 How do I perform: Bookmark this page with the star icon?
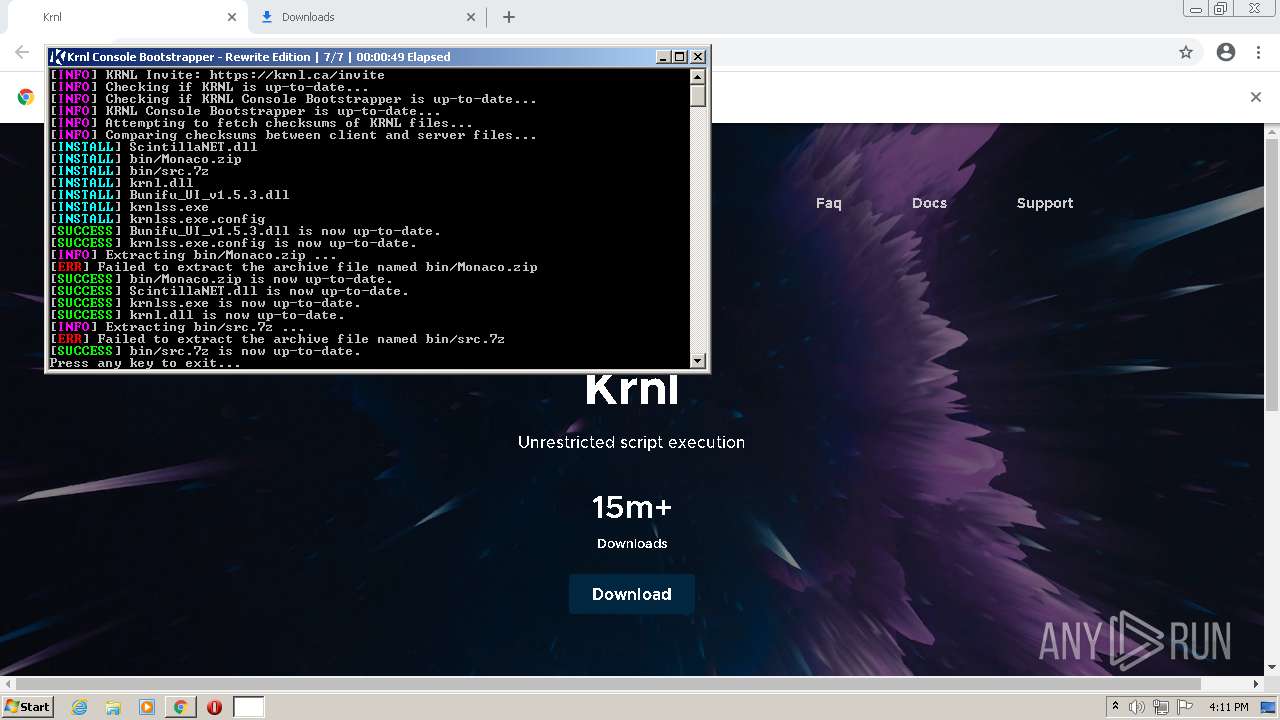coord(1186,52)
